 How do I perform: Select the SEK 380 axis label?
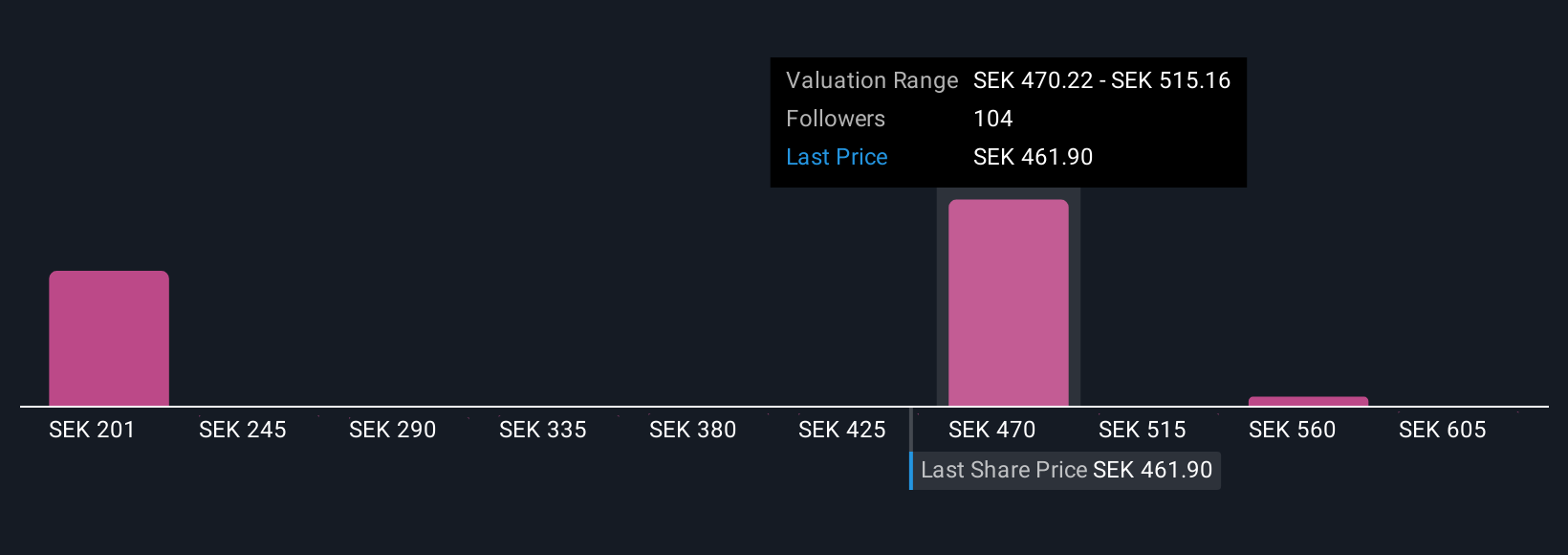692,430
